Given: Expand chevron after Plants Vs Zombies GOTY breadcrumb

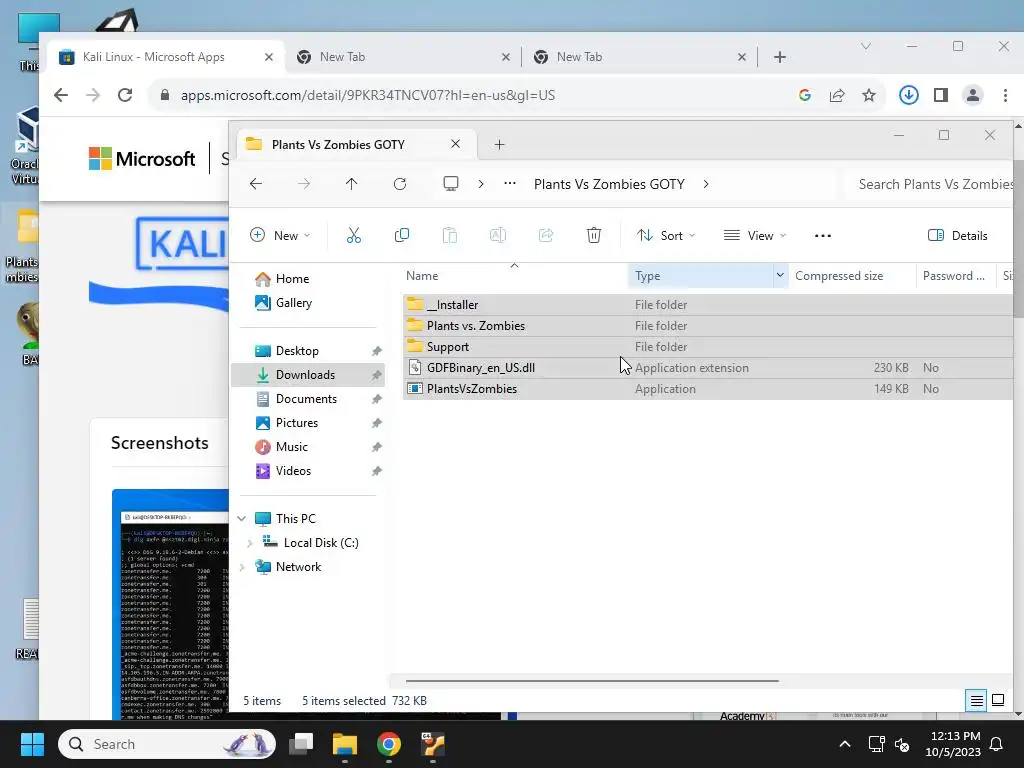Looking at the screenshot, I should click(x=706, y=184).
